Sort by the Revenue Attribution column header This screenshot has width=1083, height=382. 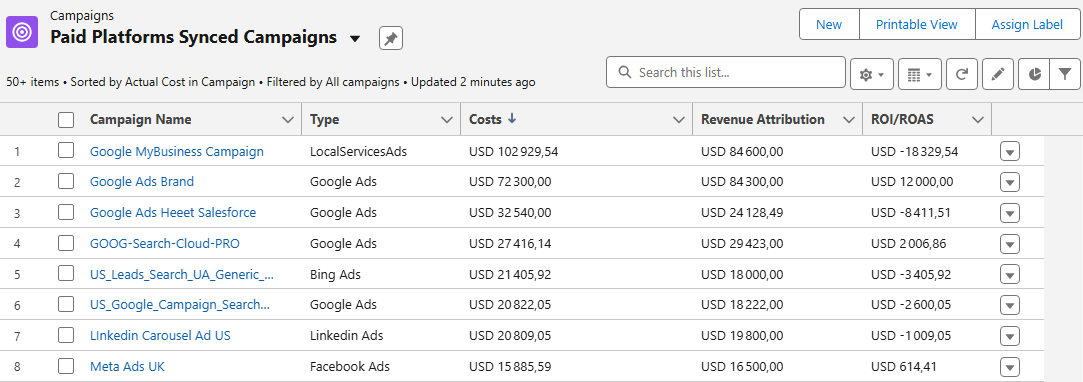763,120
